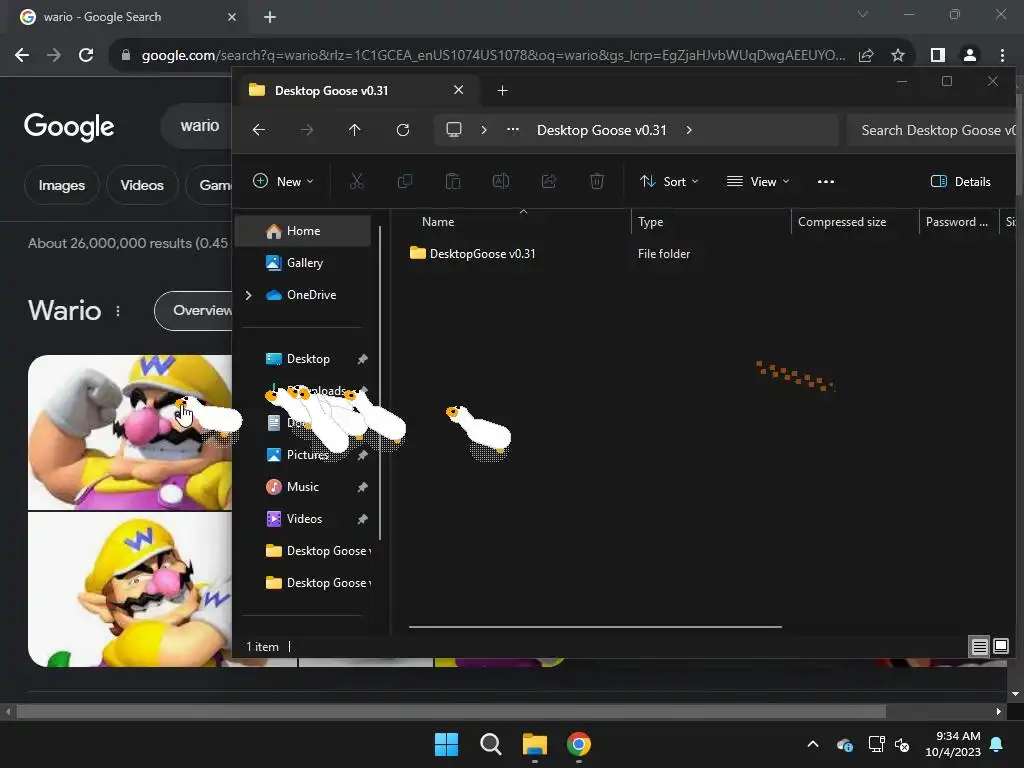The width and height of the screenshot is (1024, 768).
Task: Go back in Chrome browser
Action: pos(22,55)
